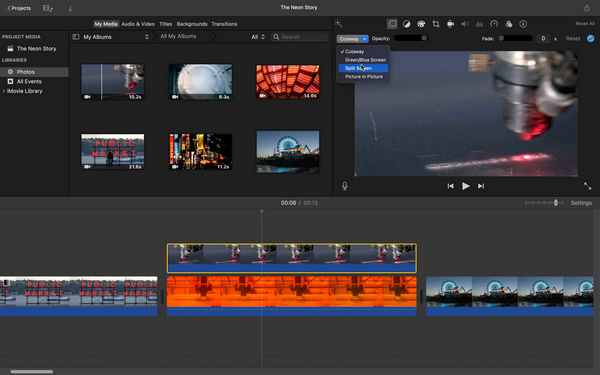Select the 11.2s neon street clip thumbnail
Screen dimensions: 600x375
click(x=200, y=152)
